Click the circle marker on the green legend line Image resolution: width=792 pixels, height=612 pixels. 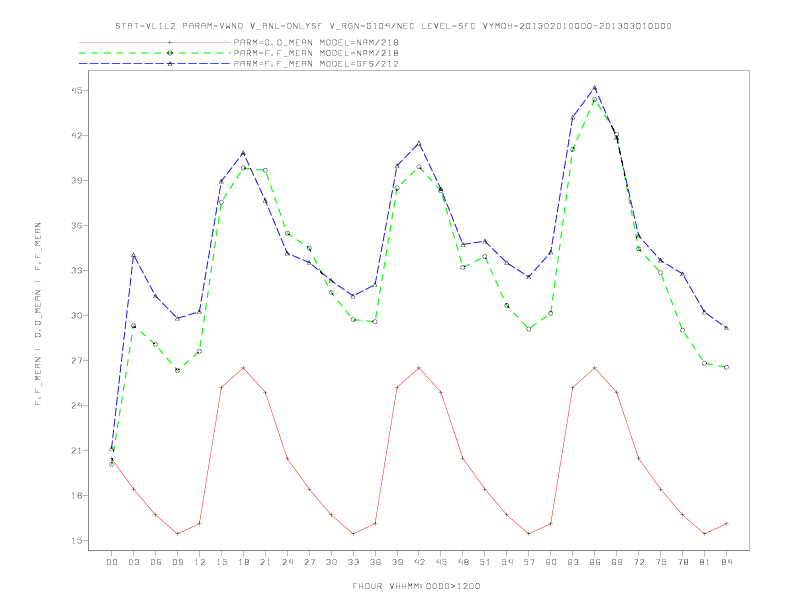click(x=170, y=53)
